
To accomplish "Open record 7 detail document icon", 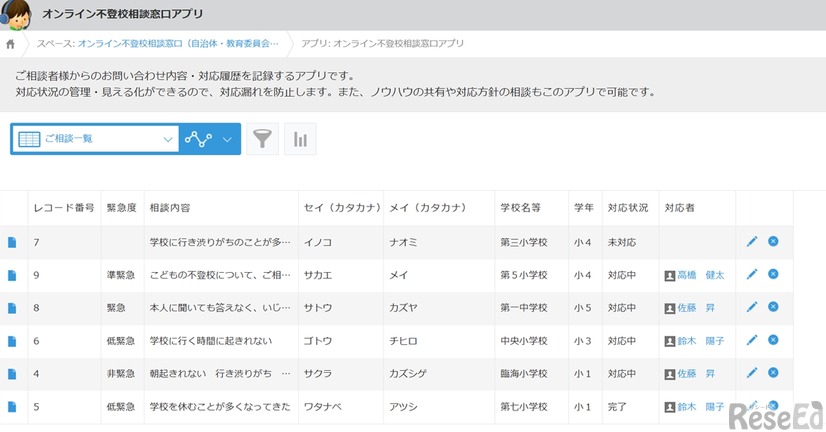I will tap(13, 242).
